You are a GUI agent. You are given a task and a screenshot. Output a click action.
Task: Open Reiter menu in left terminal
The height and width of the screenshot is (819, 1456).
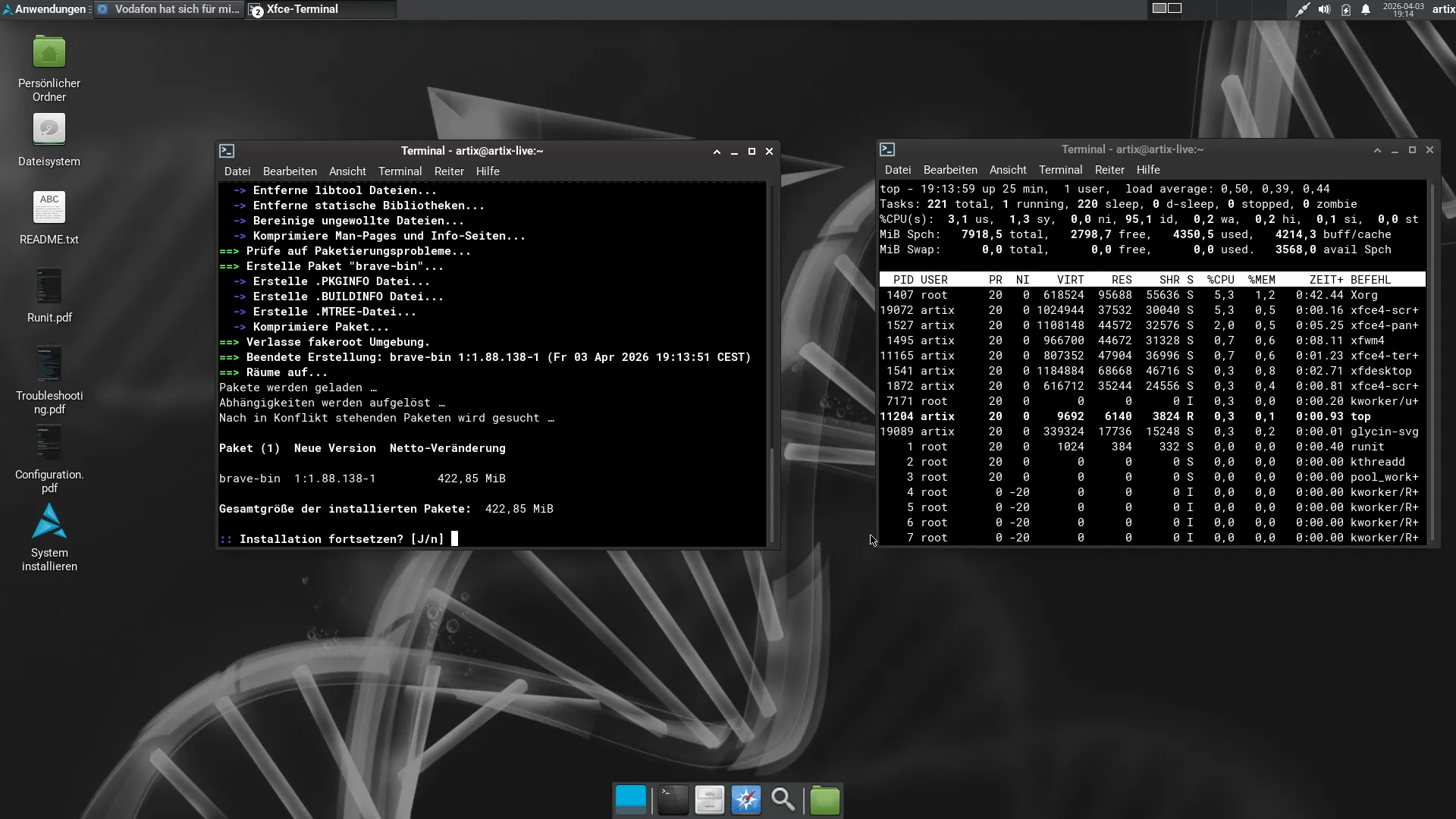coord(449,171)
